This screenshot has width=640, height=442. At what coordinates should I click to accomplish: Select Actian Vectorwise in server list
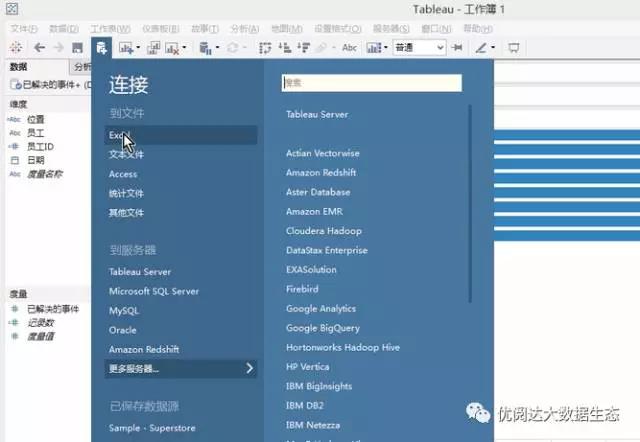click(323, 153)
